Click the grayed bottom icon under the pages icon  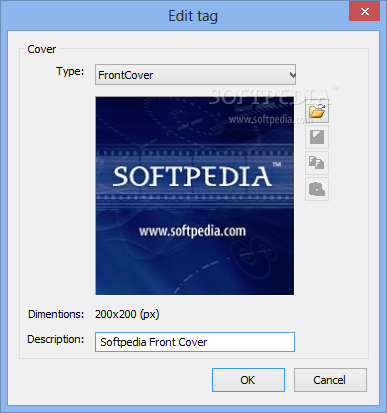coord(317,189)
